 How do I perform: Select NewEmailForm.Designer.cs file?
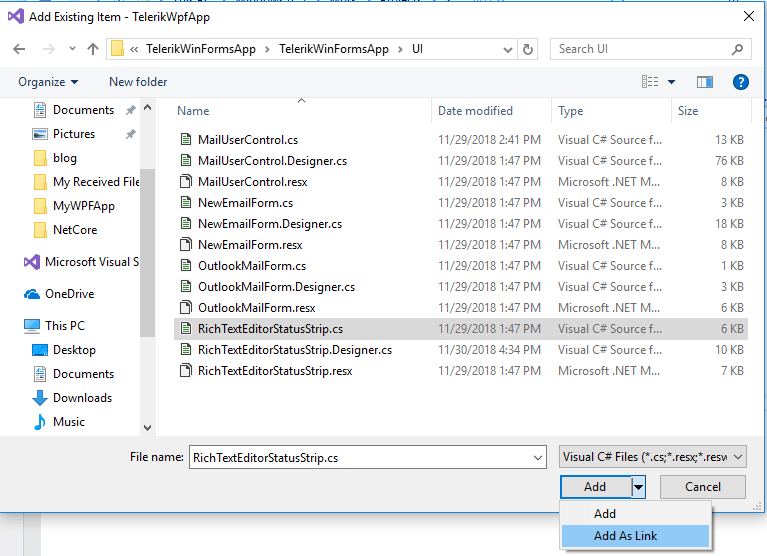point(460,224)
